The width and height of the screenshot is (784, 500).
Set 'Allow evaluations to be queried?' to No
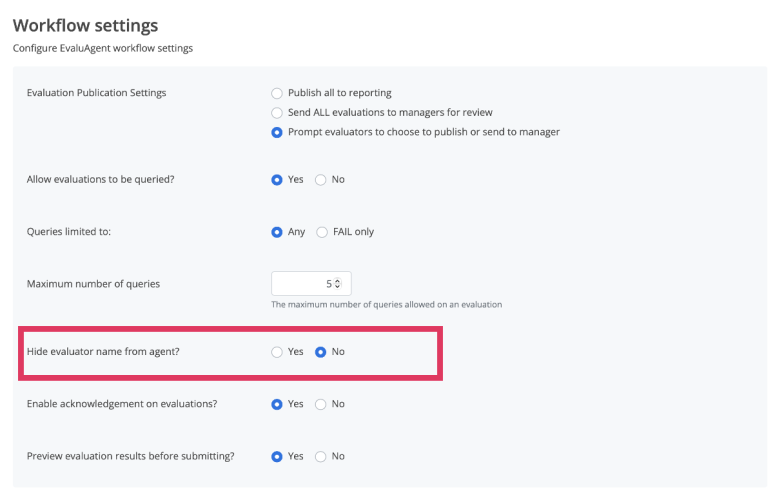[x=321, y=180]
